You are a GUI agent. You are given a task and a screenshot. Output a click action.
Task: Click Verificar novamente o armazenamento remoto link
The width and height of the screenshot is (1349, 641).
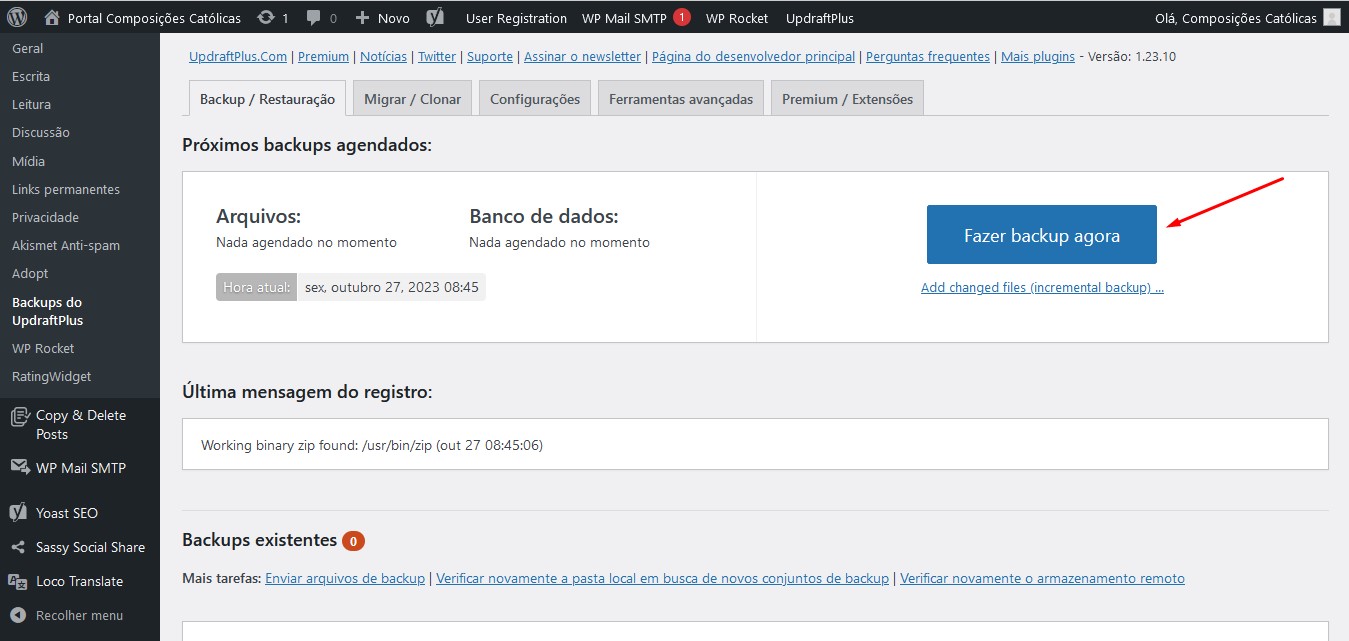[1042, 578]
